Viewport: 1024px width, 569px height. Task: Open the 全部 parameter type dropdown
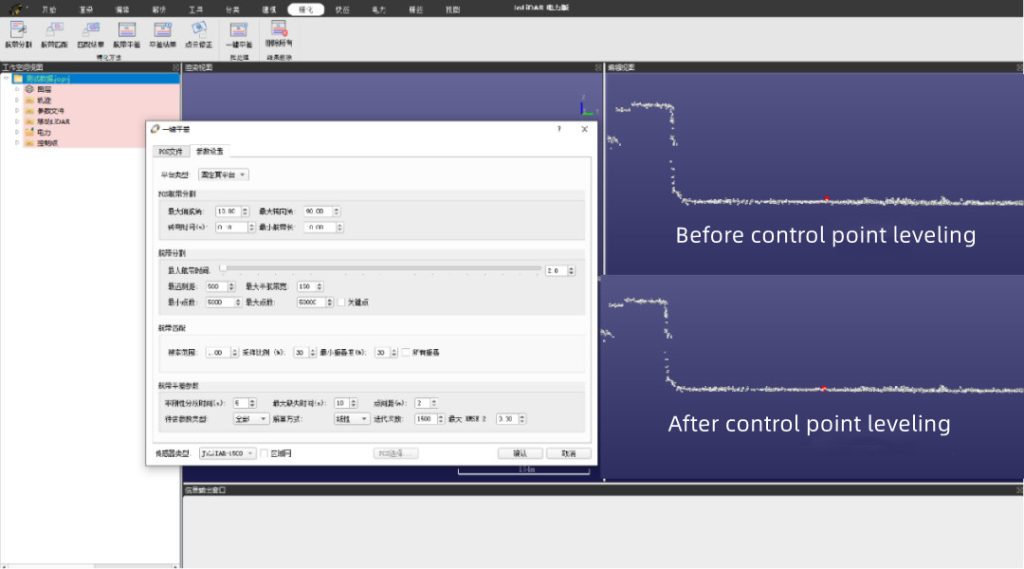point(251,419)
